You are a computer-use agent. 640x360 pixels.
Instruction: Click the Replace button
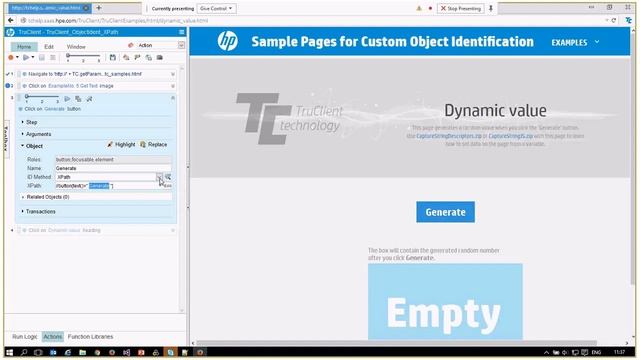[x=153, y=144]
